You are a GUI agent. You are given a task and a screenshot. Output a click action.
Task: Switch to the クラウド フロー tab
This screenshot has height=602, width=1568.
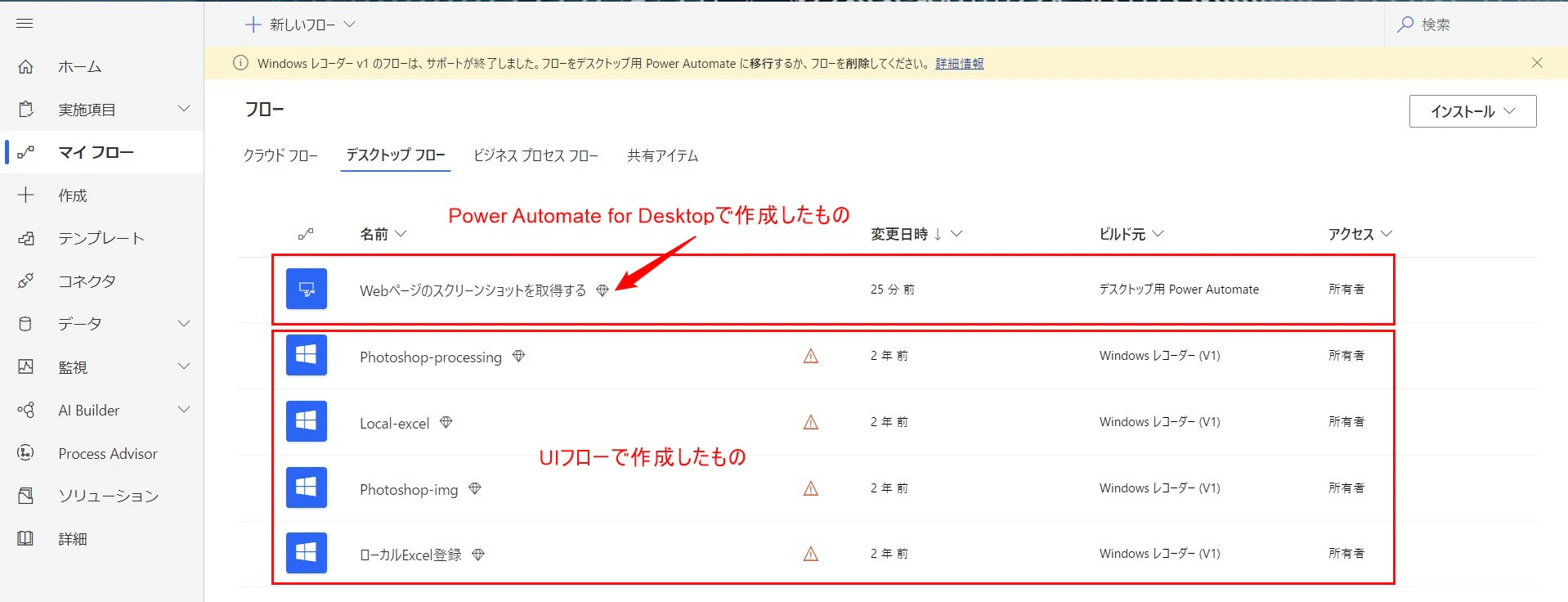pos(280,155)
